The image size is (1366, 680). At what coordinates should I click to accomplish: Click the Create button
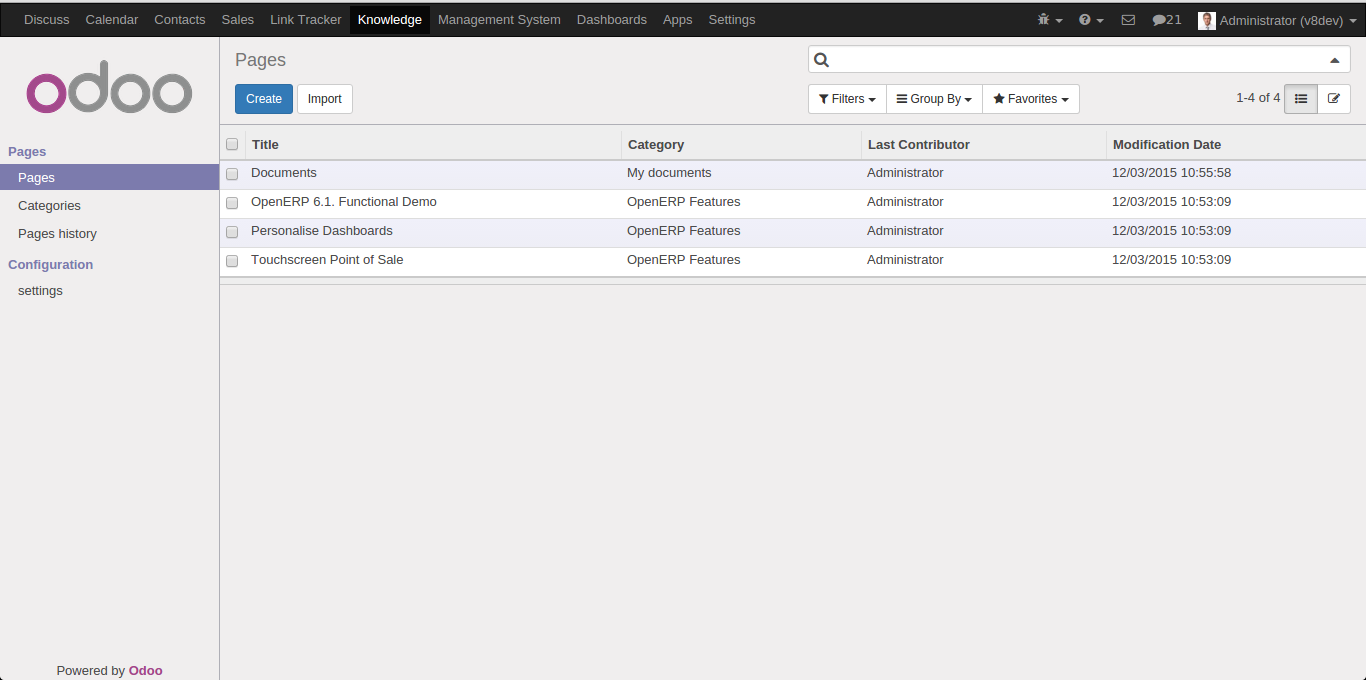click(x=264, y=99)
